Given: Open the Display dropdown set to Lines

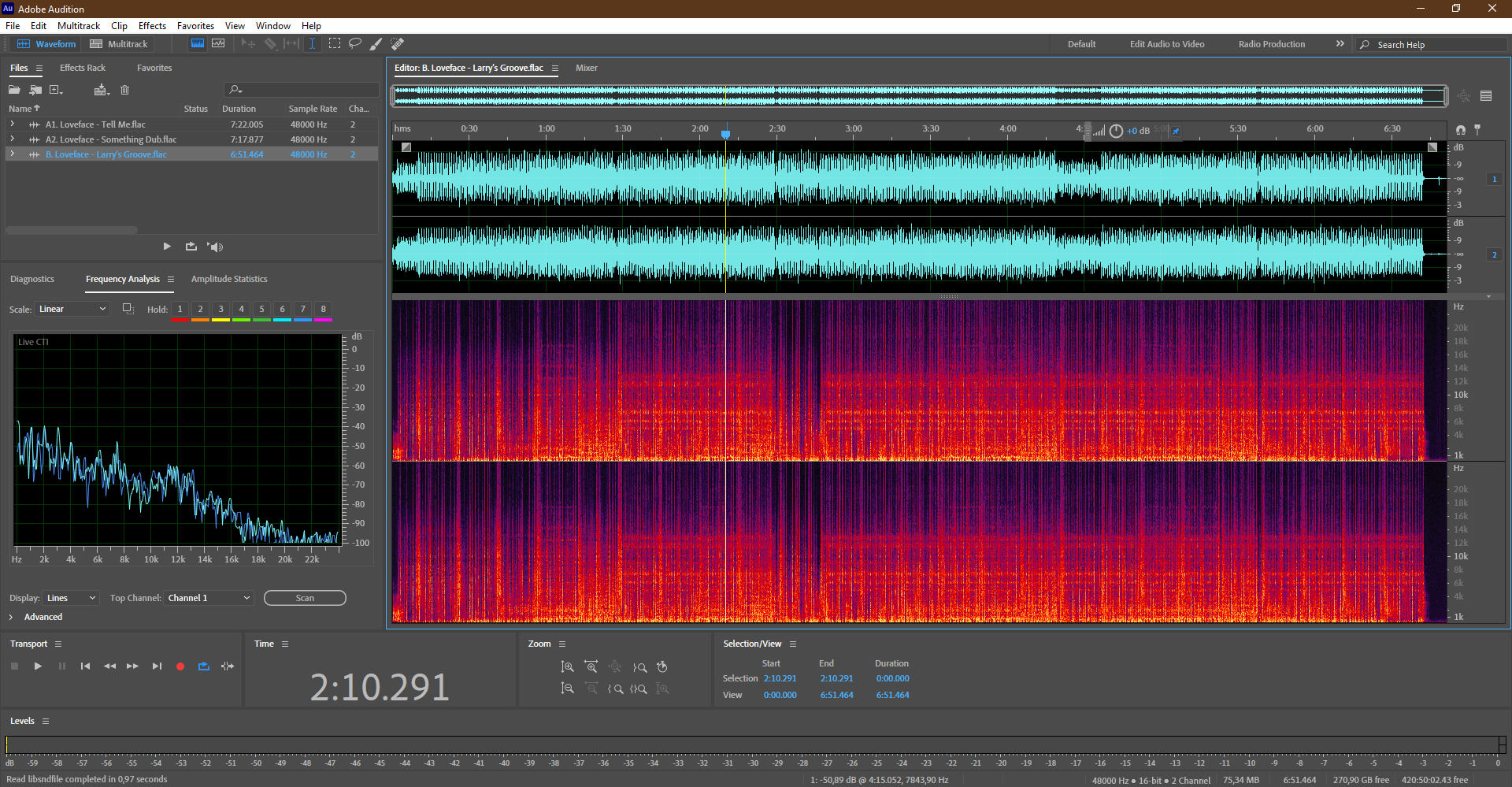Looking at the screenshot, I should coord(71,598).
